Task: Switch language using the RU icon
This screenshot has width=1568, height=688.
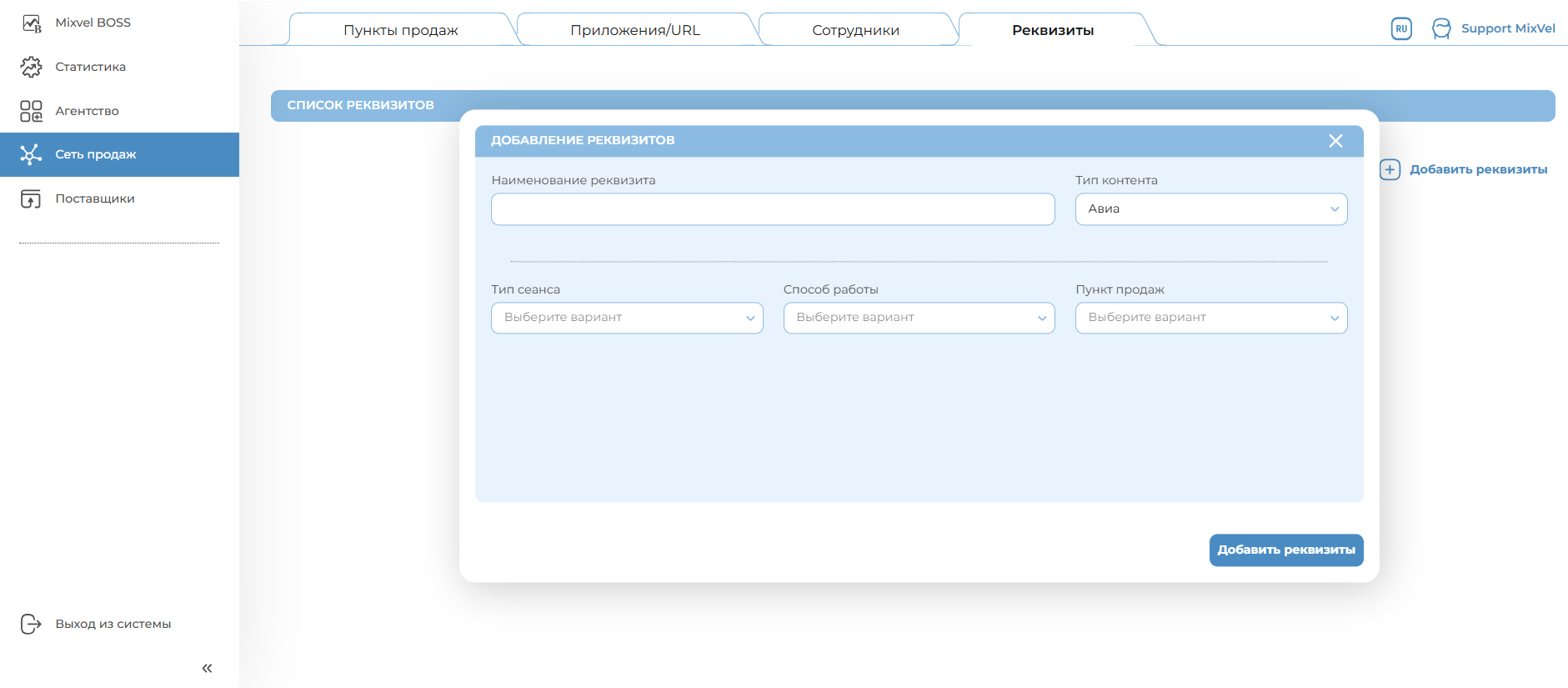Action: 1401,29
